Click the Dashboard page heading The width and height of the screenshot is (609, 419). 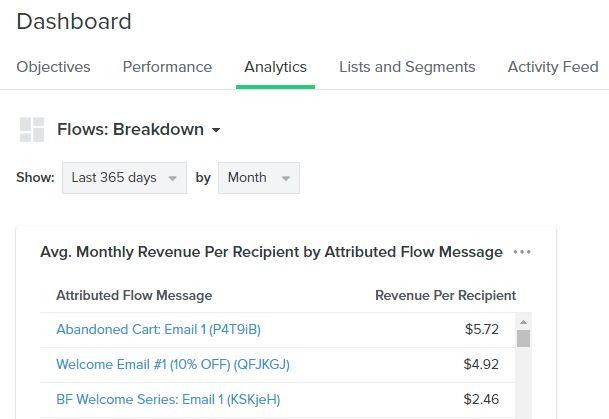[74, 21]
